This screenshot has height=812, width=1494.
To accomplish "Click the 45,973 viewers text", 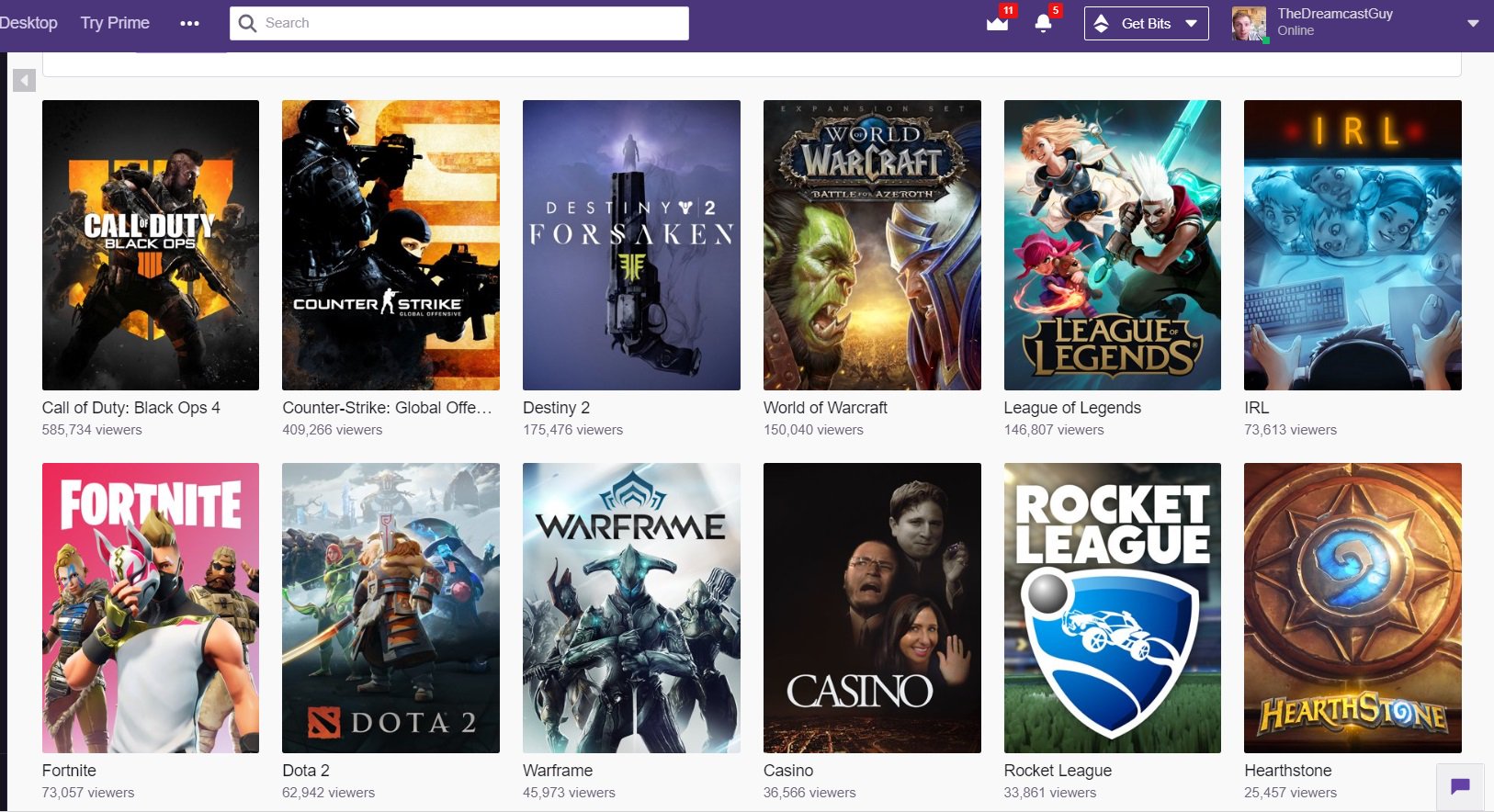I will [x=569, y=793].
